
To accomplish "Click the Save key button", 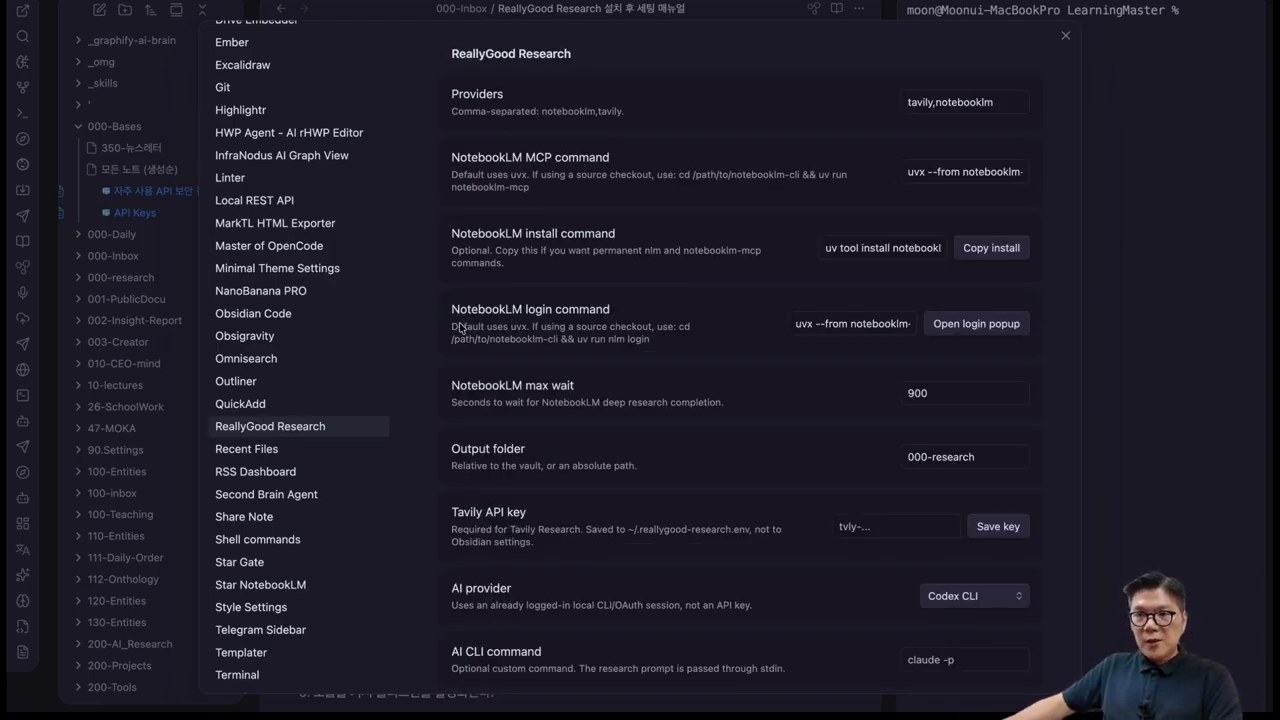I will [998, 526].
